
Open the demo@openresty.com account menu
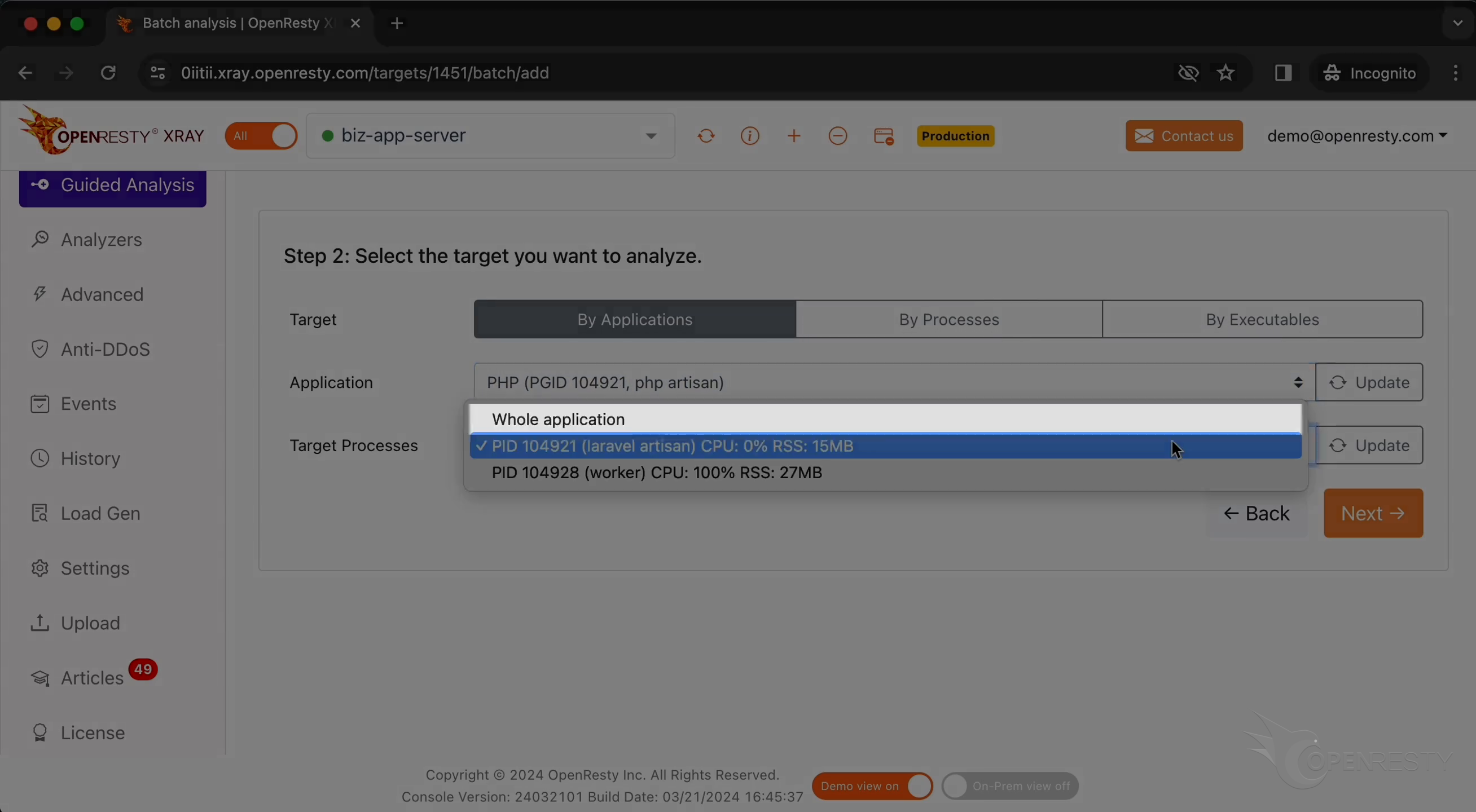[1358, 136]
